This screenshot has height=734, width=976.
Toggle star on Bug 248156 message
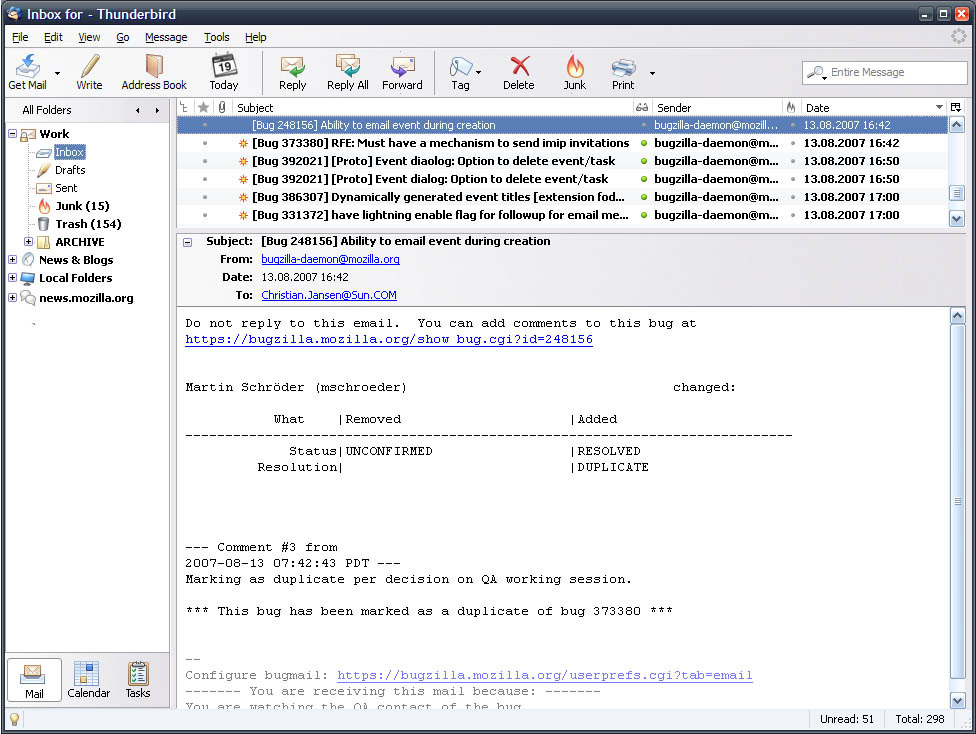205,125
